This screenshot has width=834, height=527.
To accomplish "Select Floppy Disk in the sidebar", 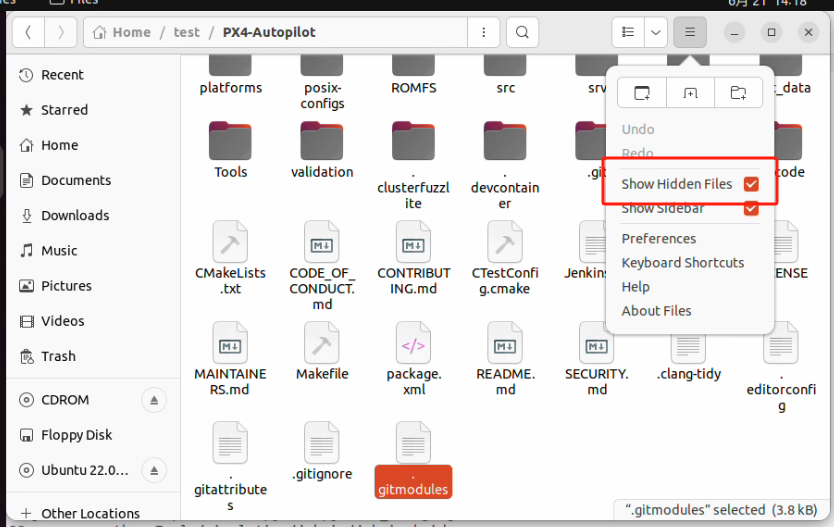I will [93, 435].
